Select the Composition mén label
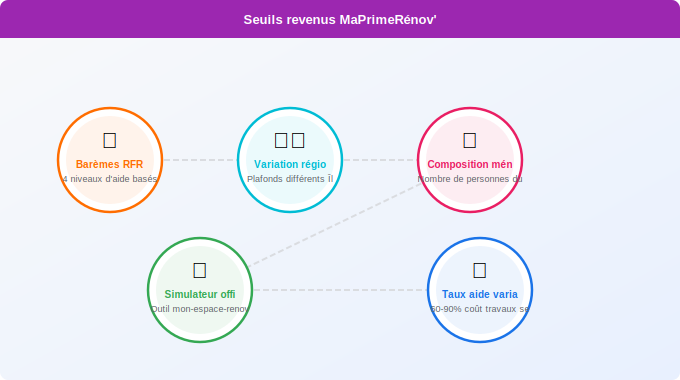 pos(470,164)
